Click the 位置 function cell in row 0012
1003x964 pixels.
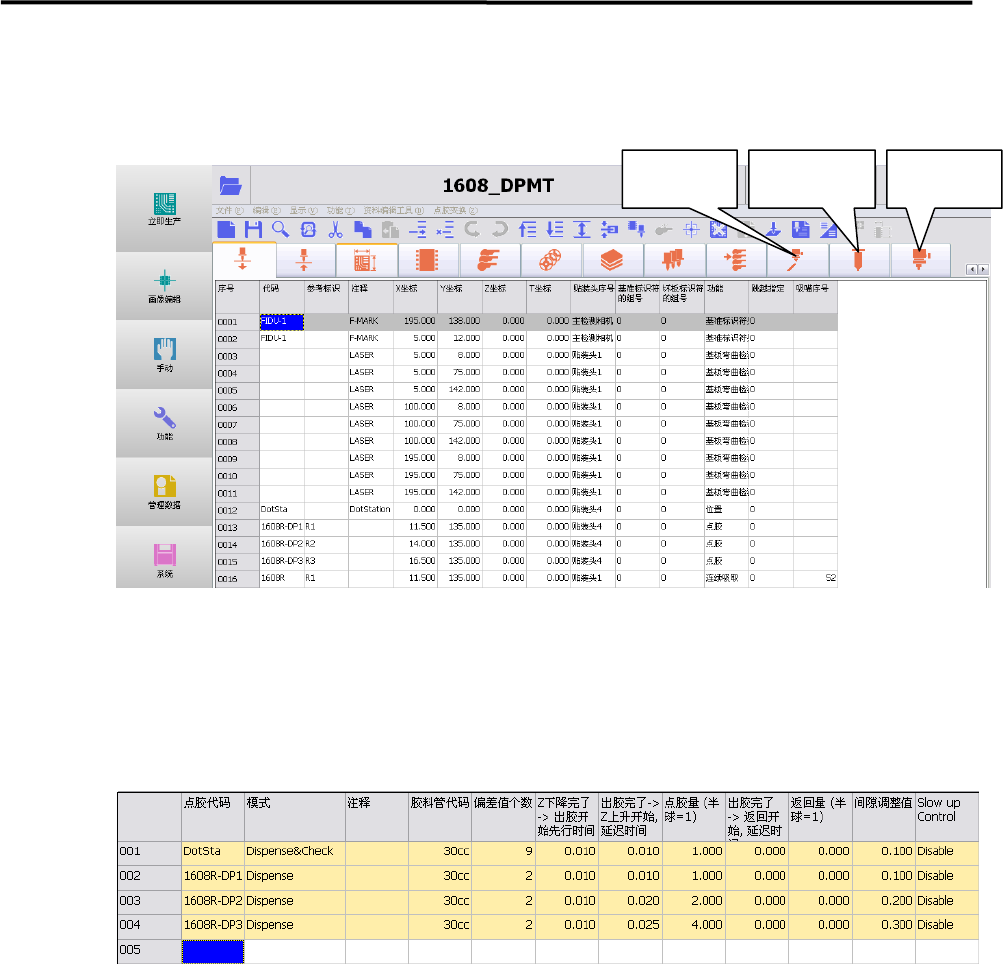(x=726, y=509)
